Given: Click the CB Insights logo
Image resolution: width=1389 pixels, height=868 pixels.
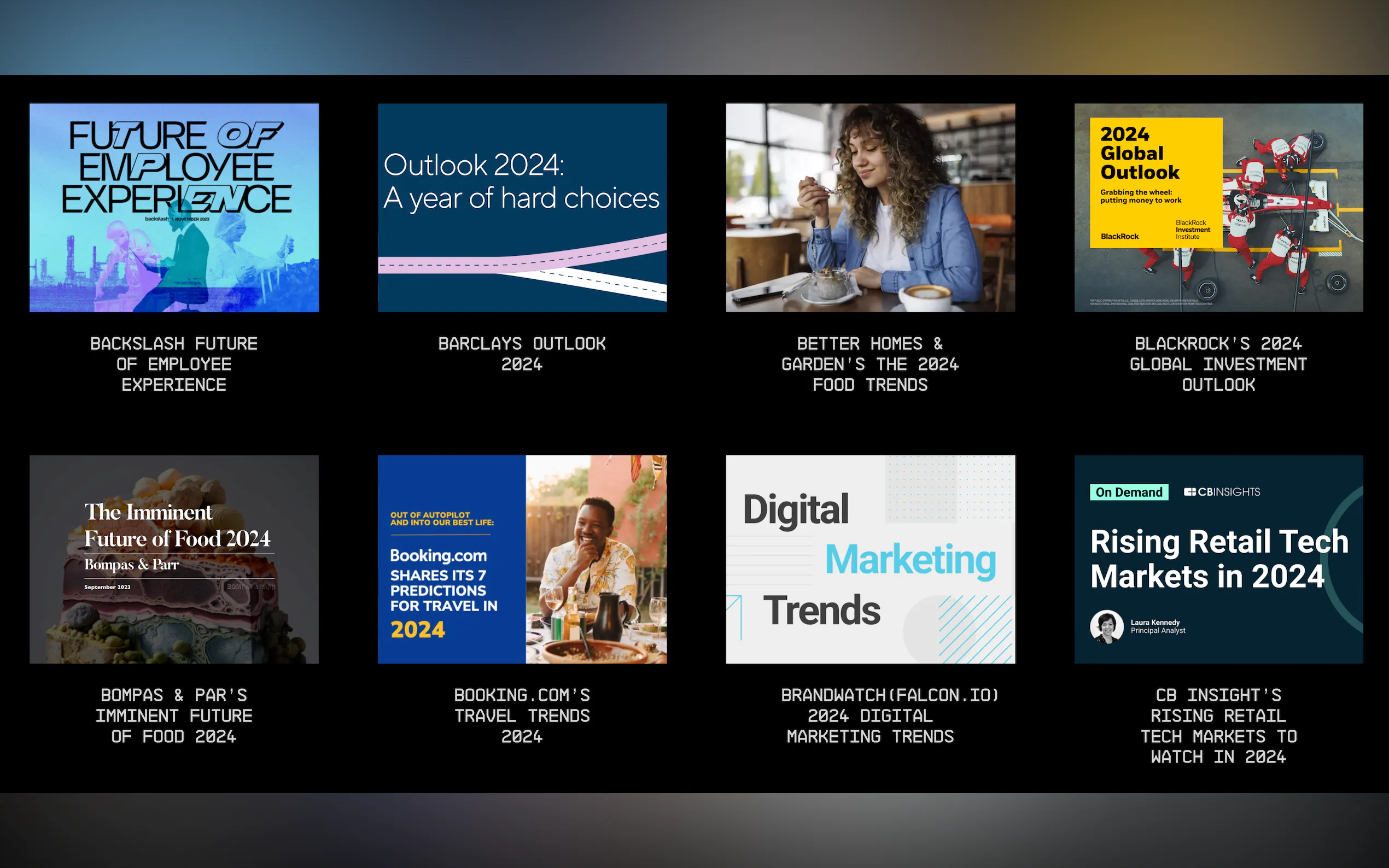Looking at the screenshot, I should (x=1222, y=492).
